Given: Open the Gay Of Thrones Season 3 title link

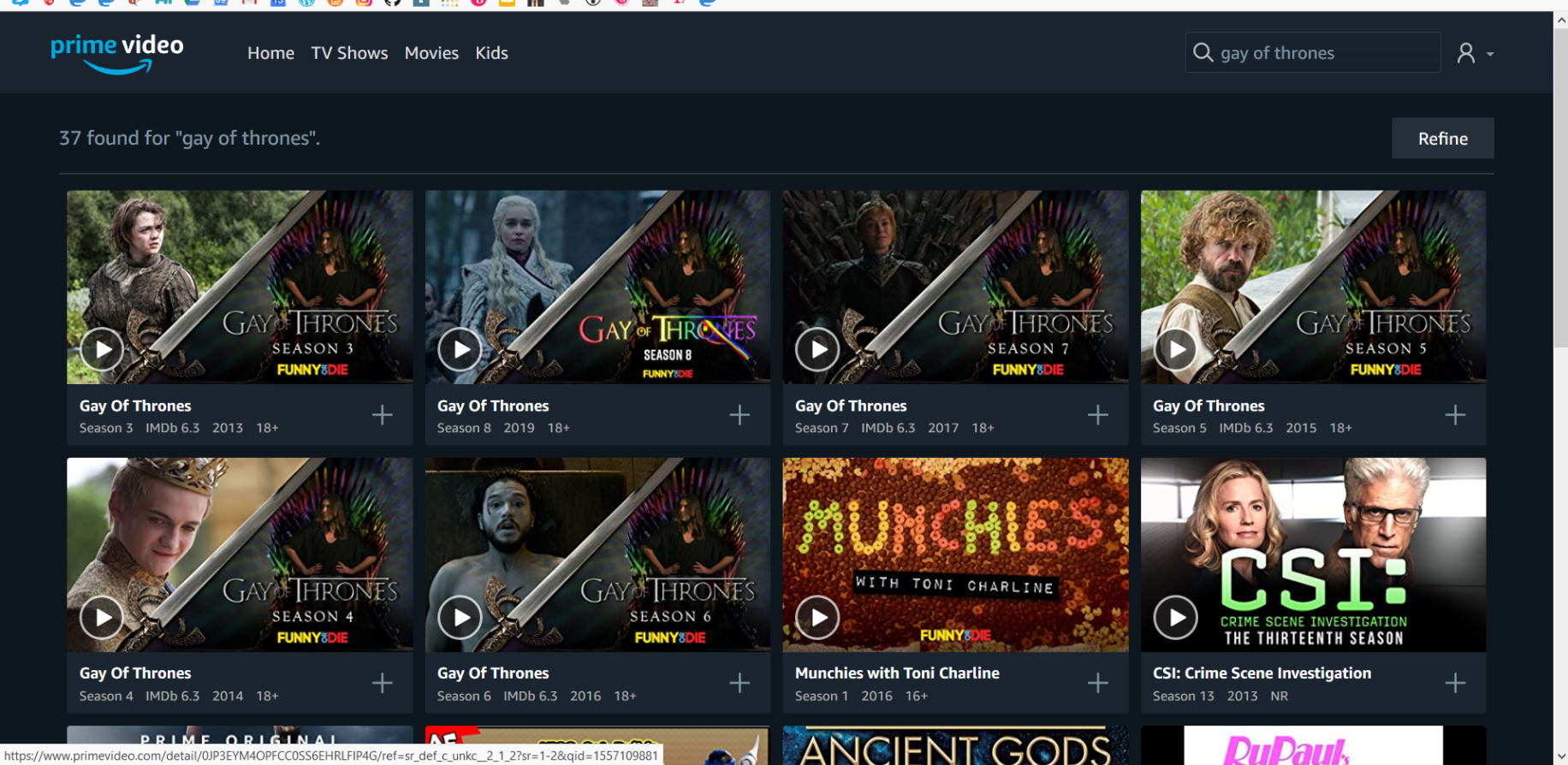Looking at the screenshot, I should click(x=135, y=406).
